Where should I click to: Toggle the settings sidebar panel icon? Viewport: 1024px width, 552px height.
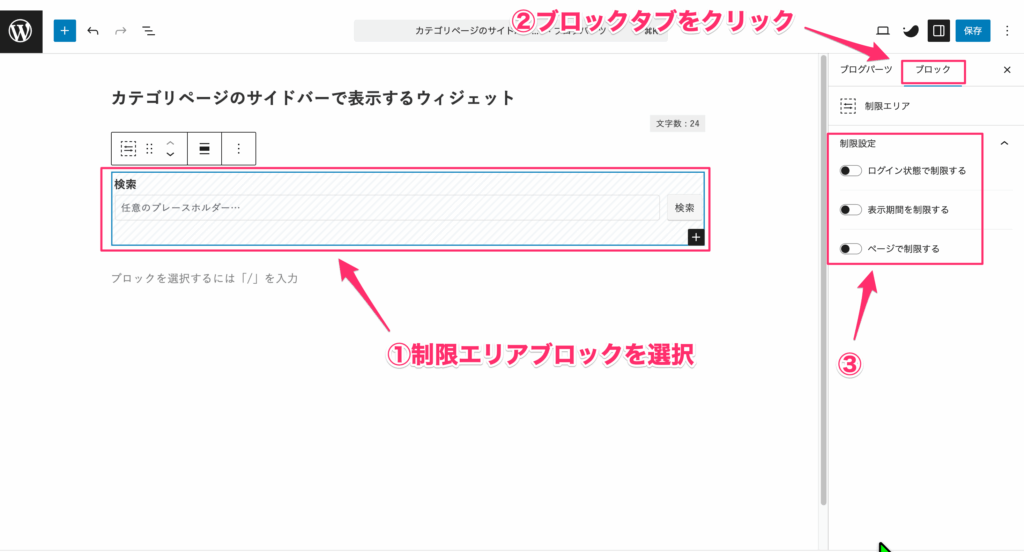938,31
